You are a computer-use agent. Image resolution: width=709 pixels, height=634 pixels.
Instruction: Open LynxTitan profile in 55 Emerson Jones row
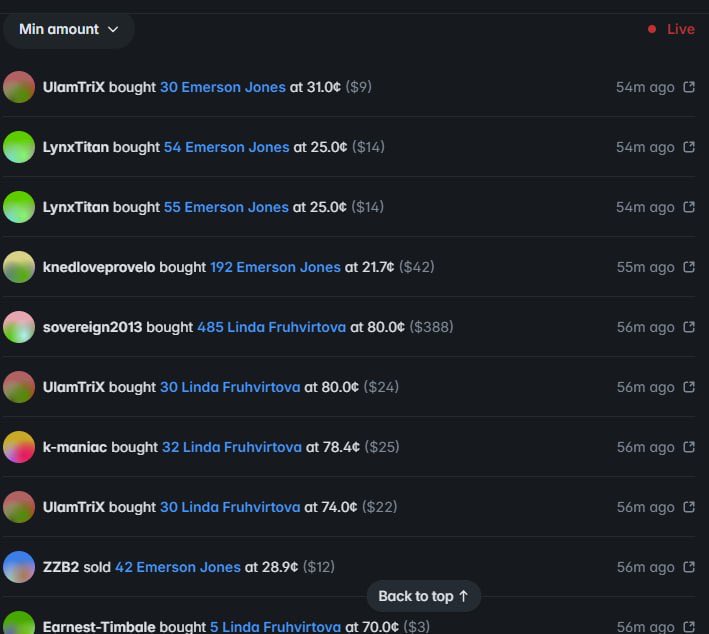(x=76, y=207)
